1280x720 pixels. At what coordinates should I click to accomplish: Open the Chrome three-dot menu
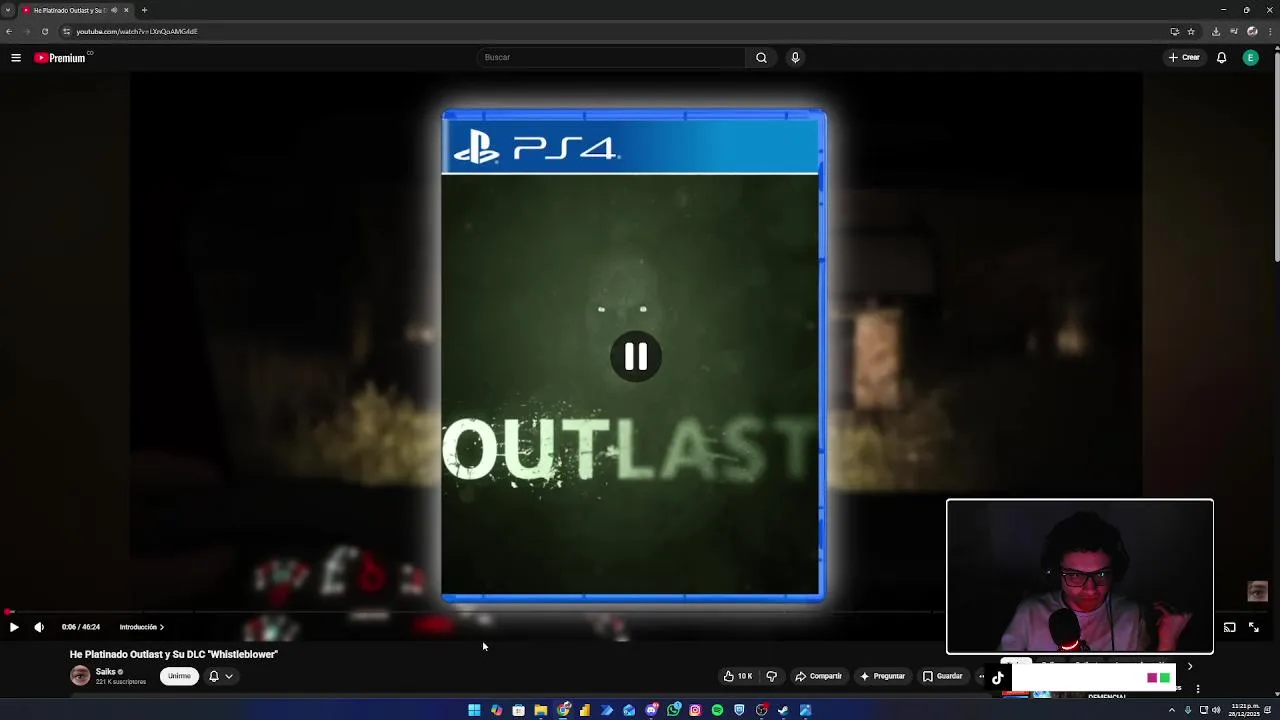1270,31
